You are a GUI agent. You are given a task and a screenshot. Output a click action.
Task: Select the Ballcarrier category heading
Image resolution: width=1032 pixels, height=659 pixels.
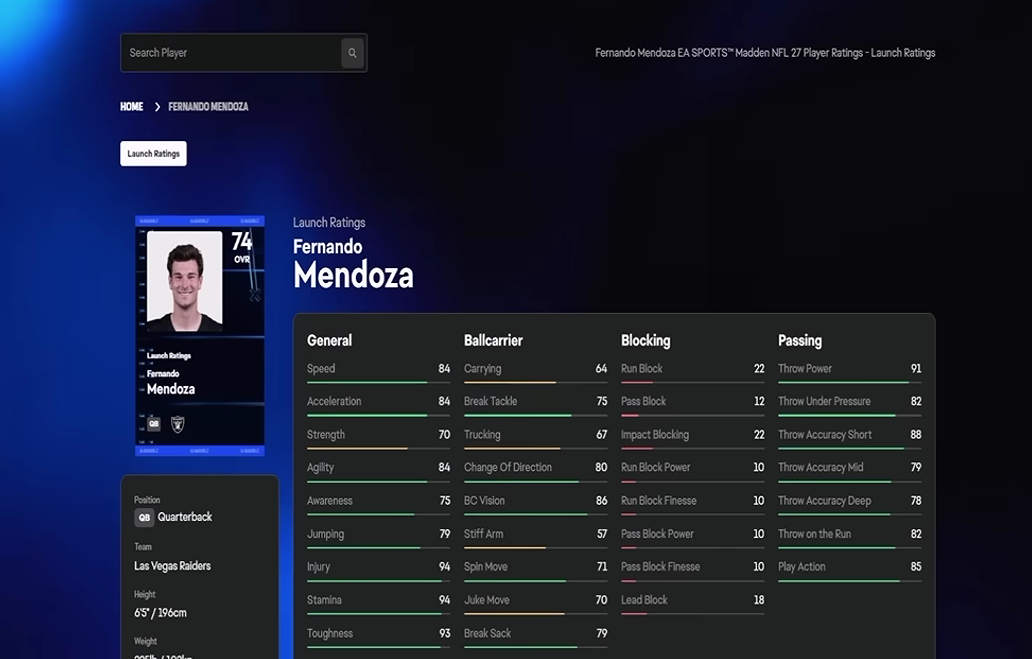click(493, 340)
